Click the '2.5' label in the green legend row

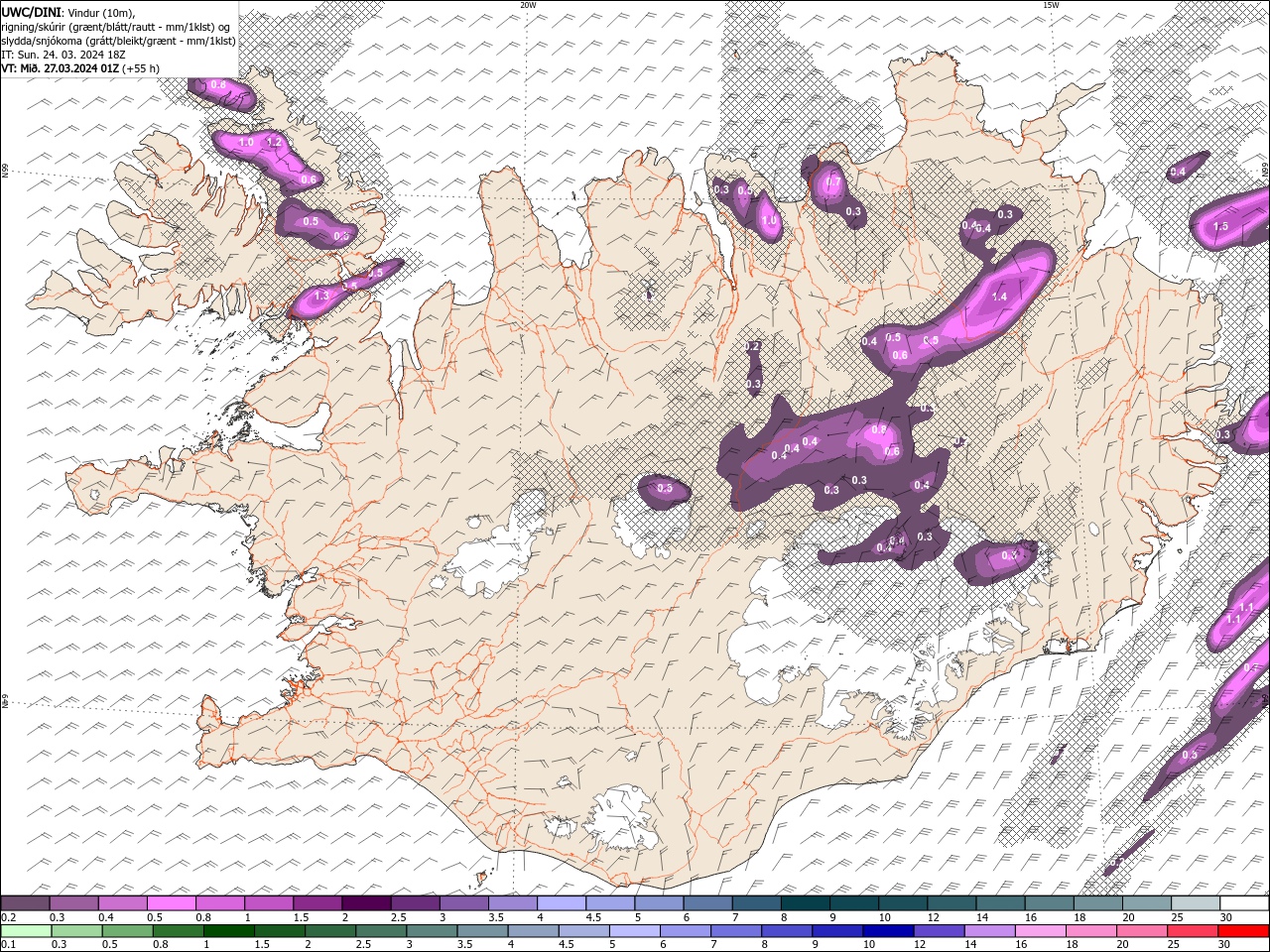tap(361, 945)
